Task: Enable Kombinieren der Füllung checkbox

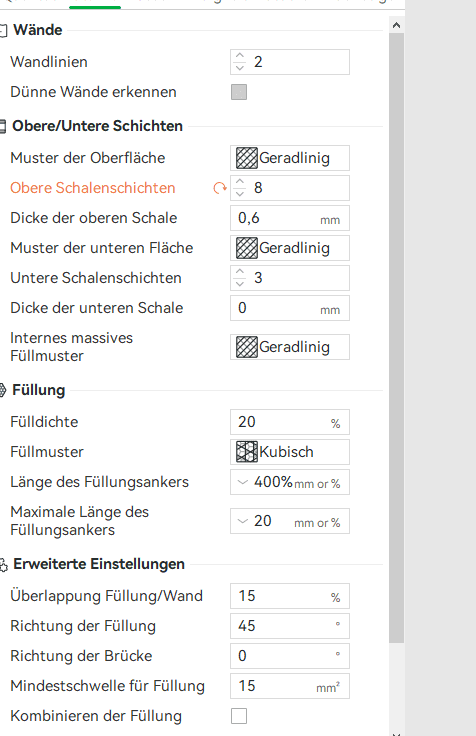Action: click(239, 716)
